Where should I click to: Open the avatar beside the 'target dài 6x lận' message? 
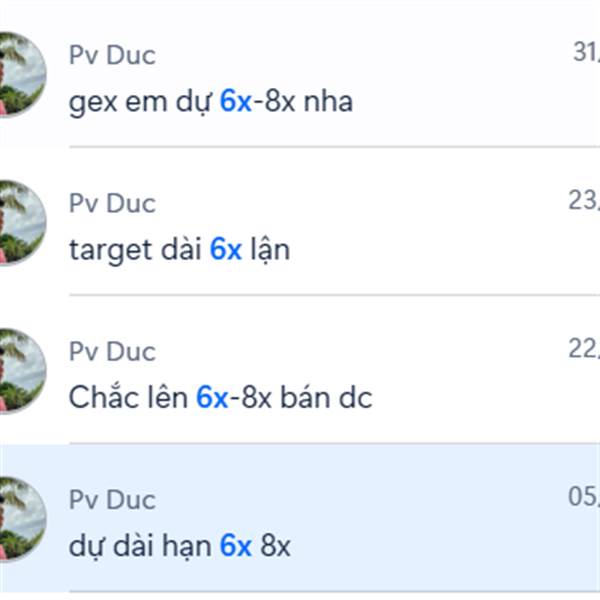(23, 223)
